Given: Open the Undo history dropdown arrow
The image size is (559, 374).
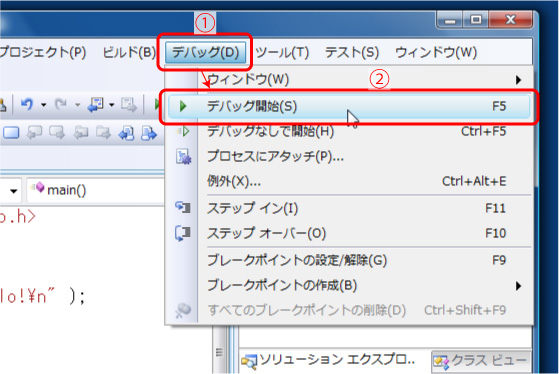Looking at the screenshot, I should pyautogui.click(x=43, y=105).
